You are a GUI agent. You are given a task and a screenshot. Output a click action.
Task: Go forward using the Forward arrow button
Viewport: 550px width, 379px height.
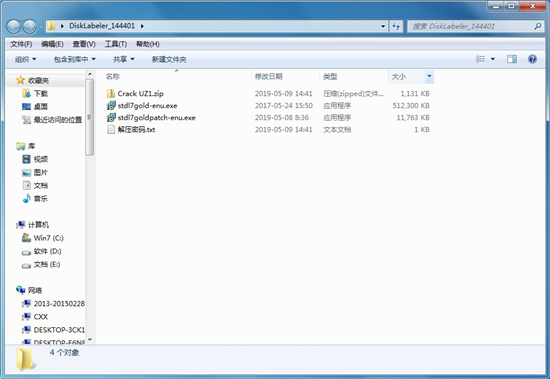(29, 26)
